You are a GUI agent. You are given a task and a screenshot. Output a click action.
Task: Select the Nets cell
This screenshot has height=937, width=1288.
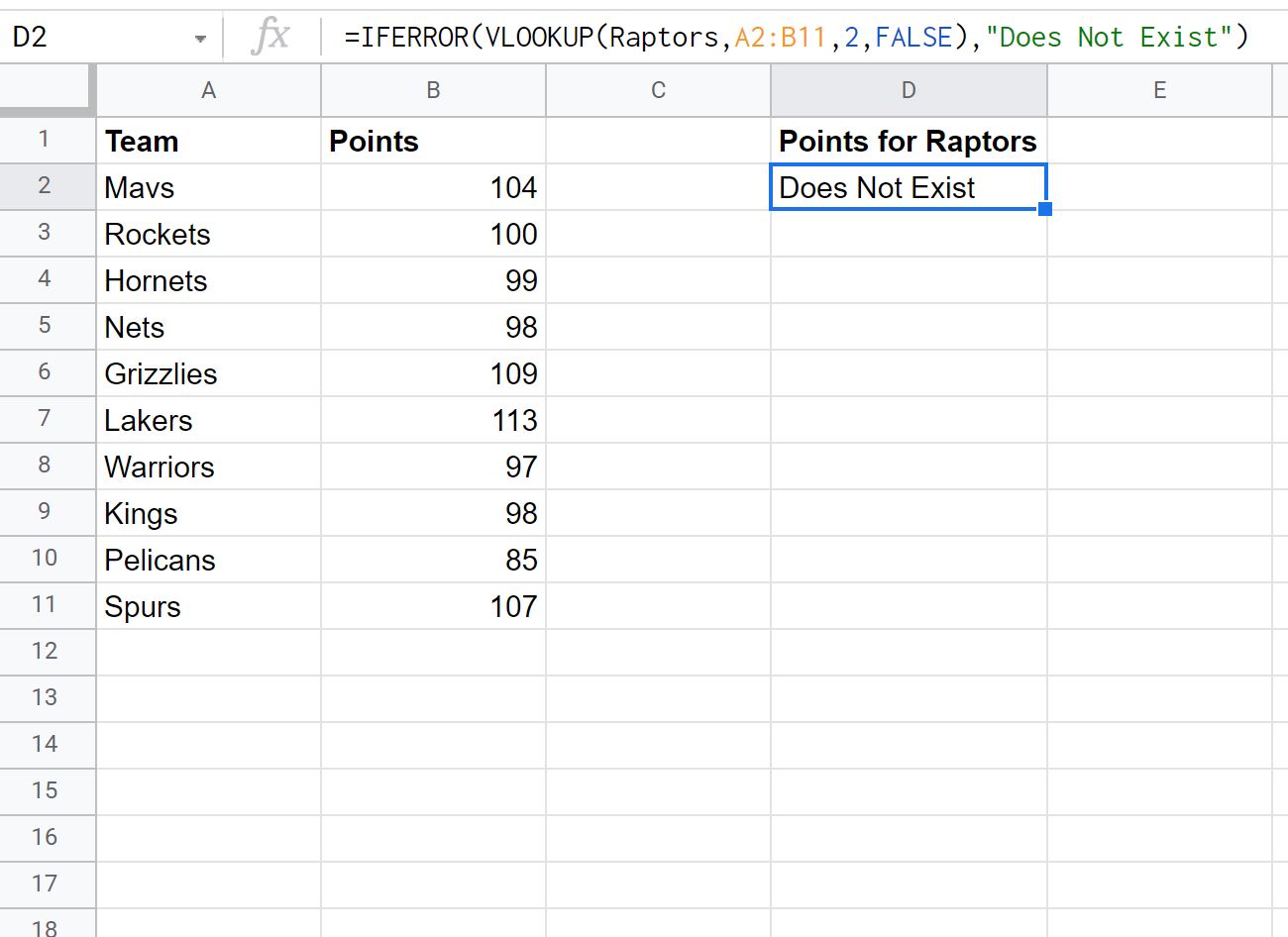(x=209, y=327)
